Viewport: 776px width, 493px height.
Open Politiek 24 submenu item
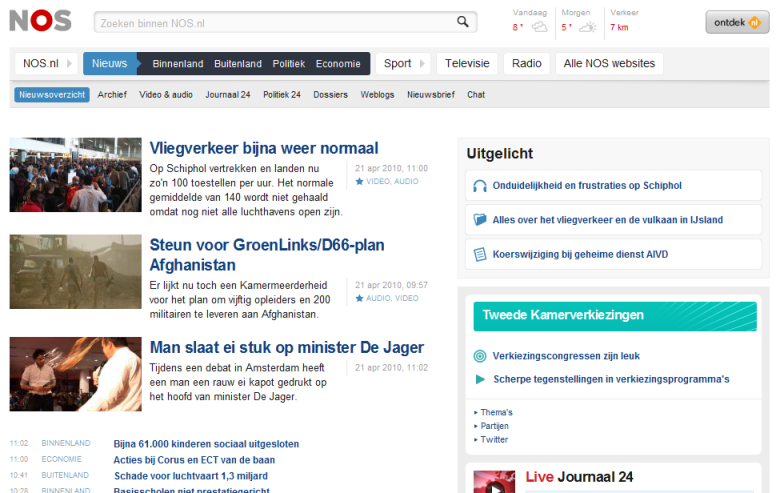[282, 95]
